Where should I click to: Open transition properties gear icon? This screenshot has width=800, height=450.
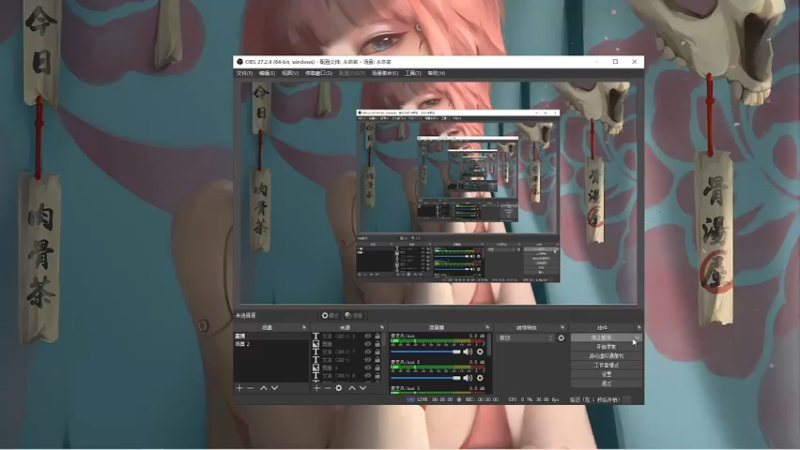[561, 338]
